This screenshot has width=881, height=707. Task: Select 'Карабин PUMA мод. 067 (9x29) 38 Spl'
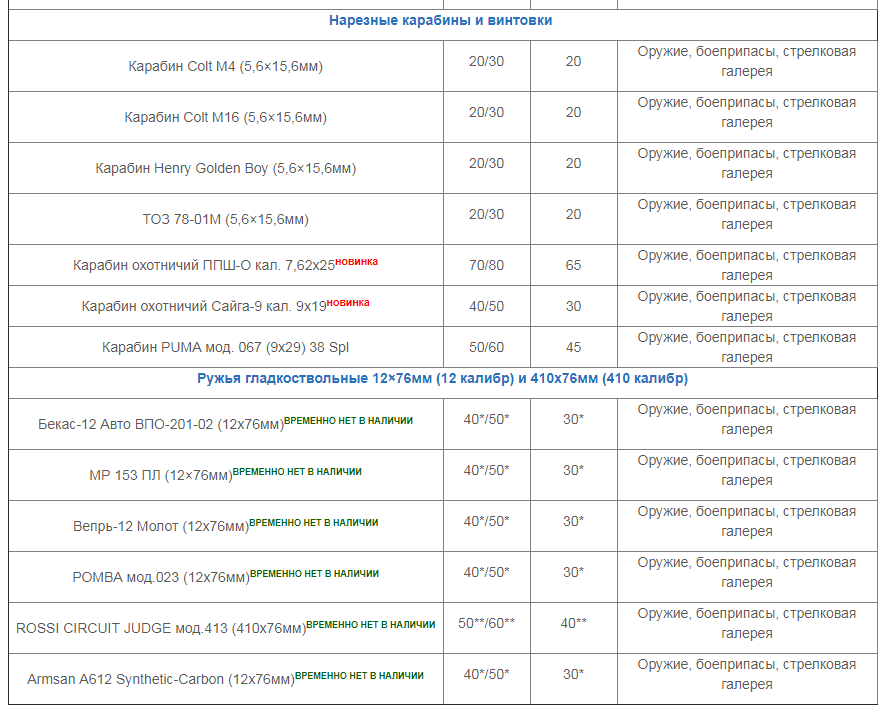pyautogui.click(x=225, y=347)
